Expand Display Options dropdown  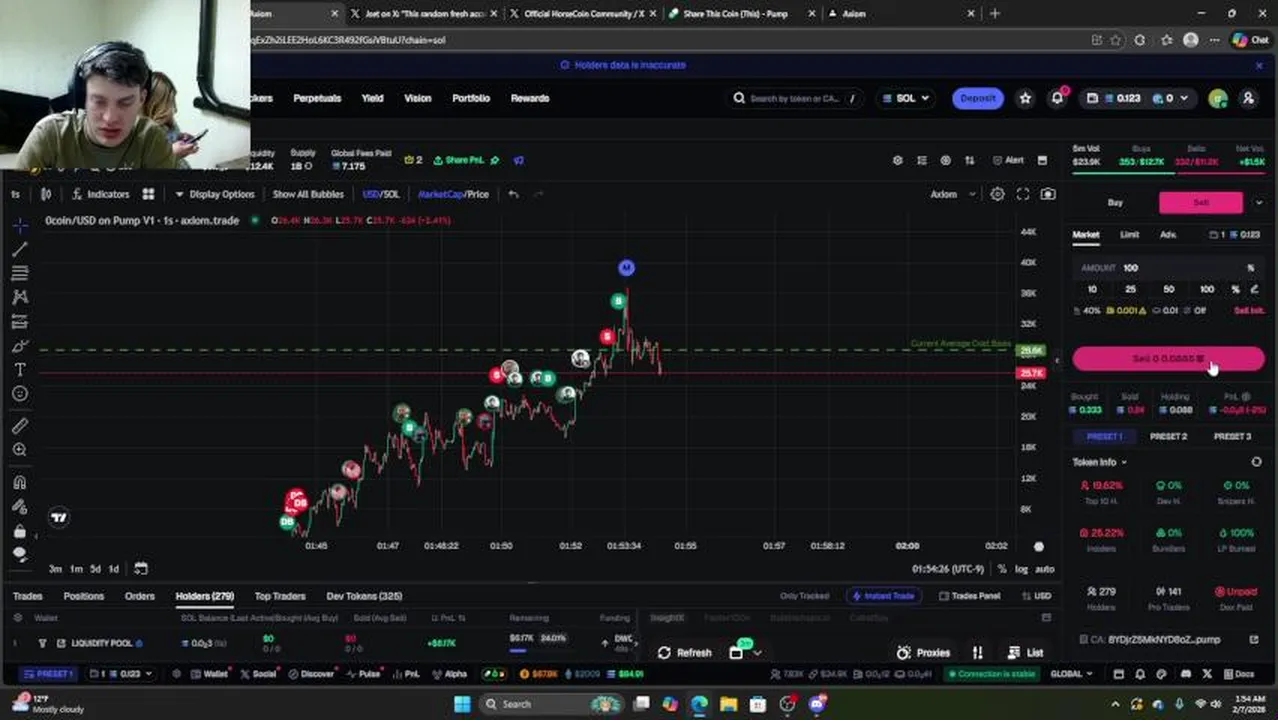point(215,194)
